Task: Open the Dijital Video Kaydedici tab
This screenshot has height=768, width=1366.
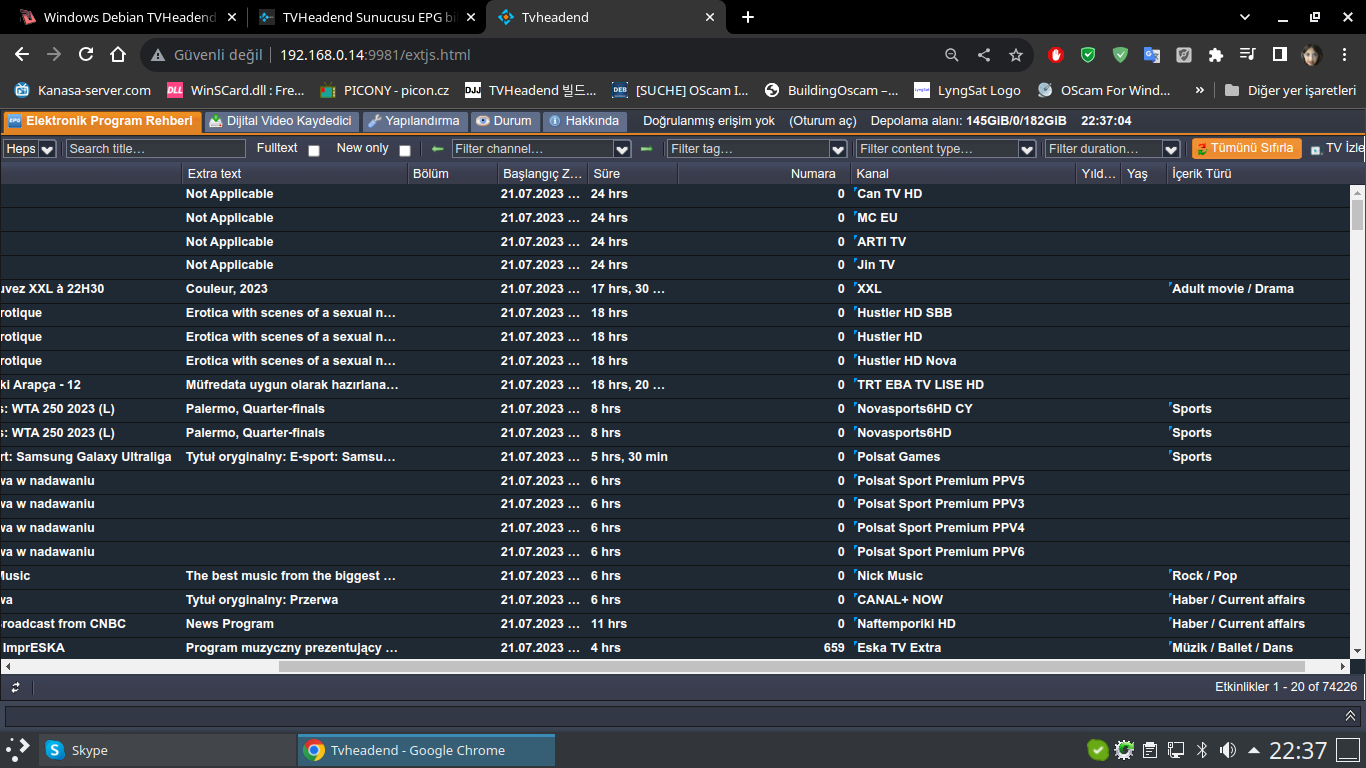Action: pos(280,121)
